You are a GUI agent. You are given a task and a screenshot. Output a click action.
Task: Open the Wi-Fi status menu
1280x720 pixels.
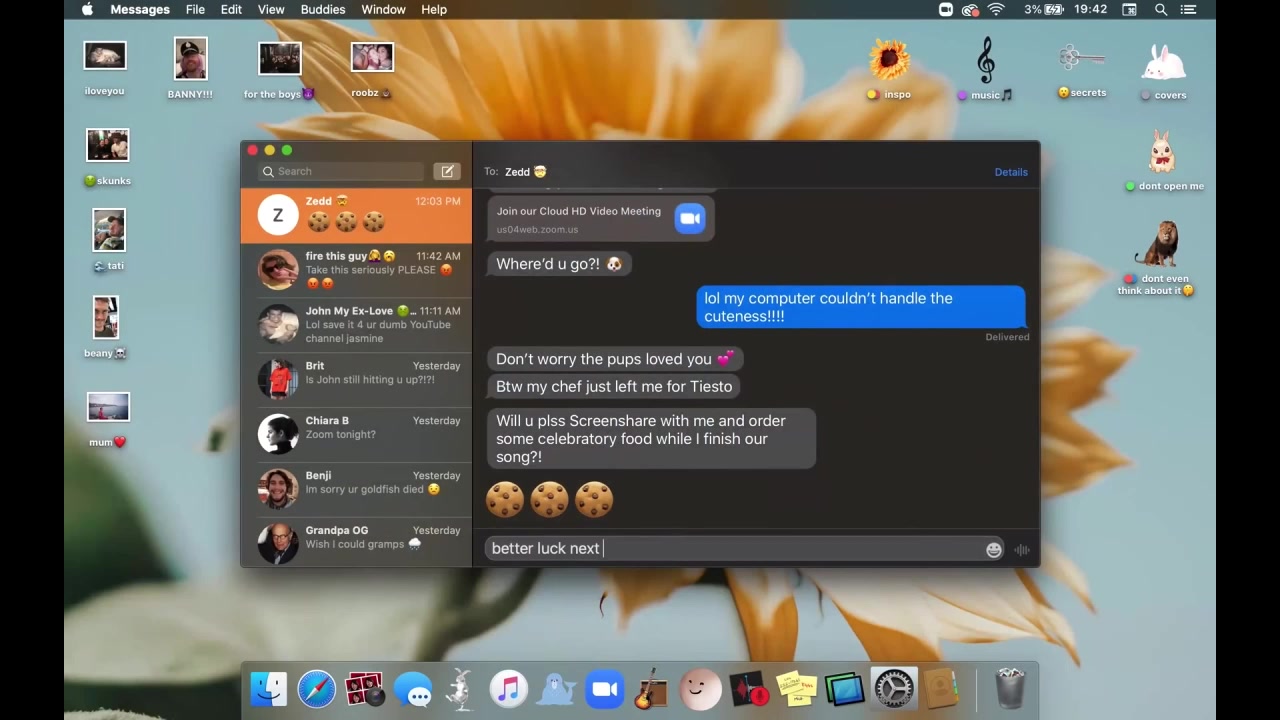[x=996, y=9]
